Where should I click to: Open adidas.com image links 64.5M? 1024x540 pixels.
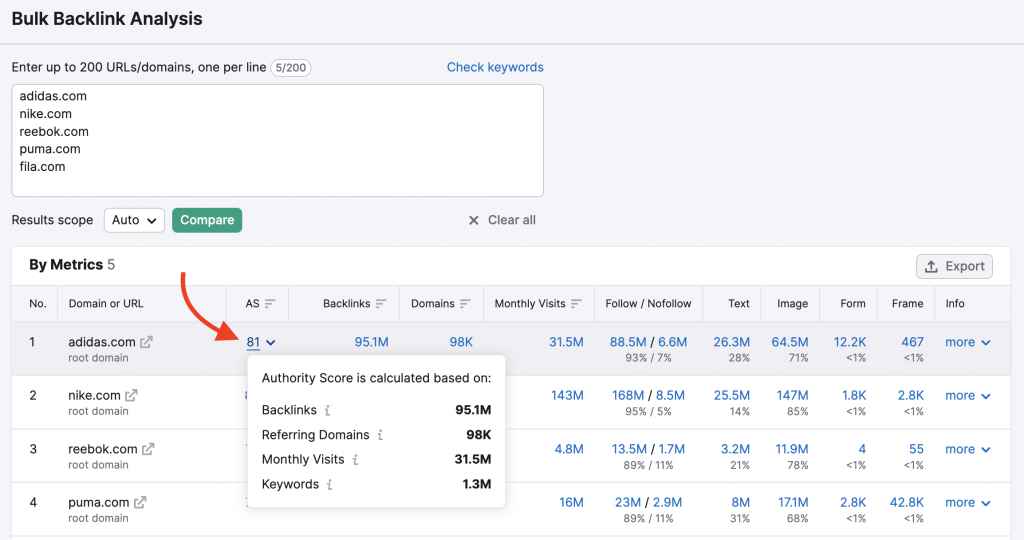click(x=790, y=342)
